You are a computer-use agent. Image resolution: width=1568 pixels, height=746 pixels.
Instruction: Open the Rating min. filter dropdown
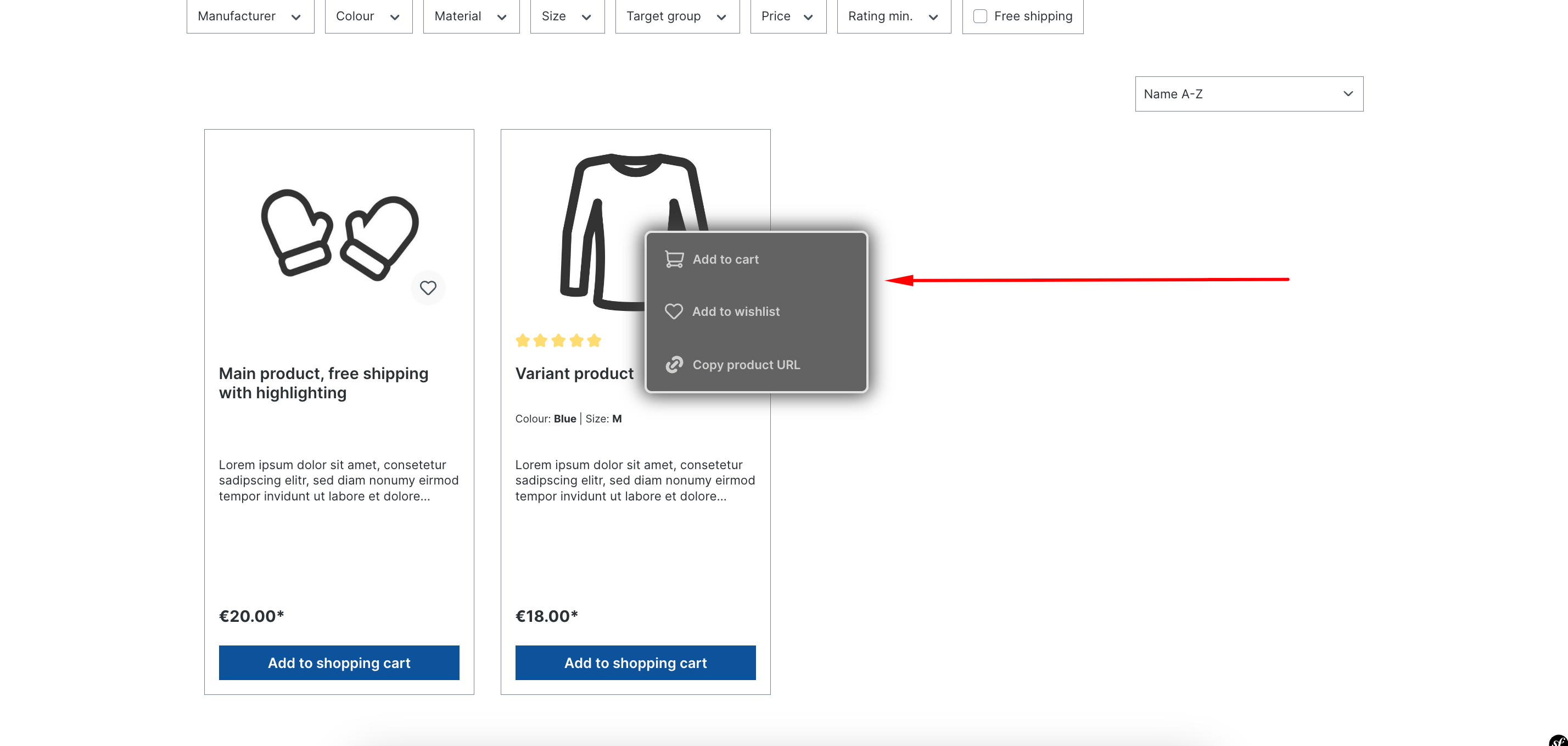click(894, 16)
